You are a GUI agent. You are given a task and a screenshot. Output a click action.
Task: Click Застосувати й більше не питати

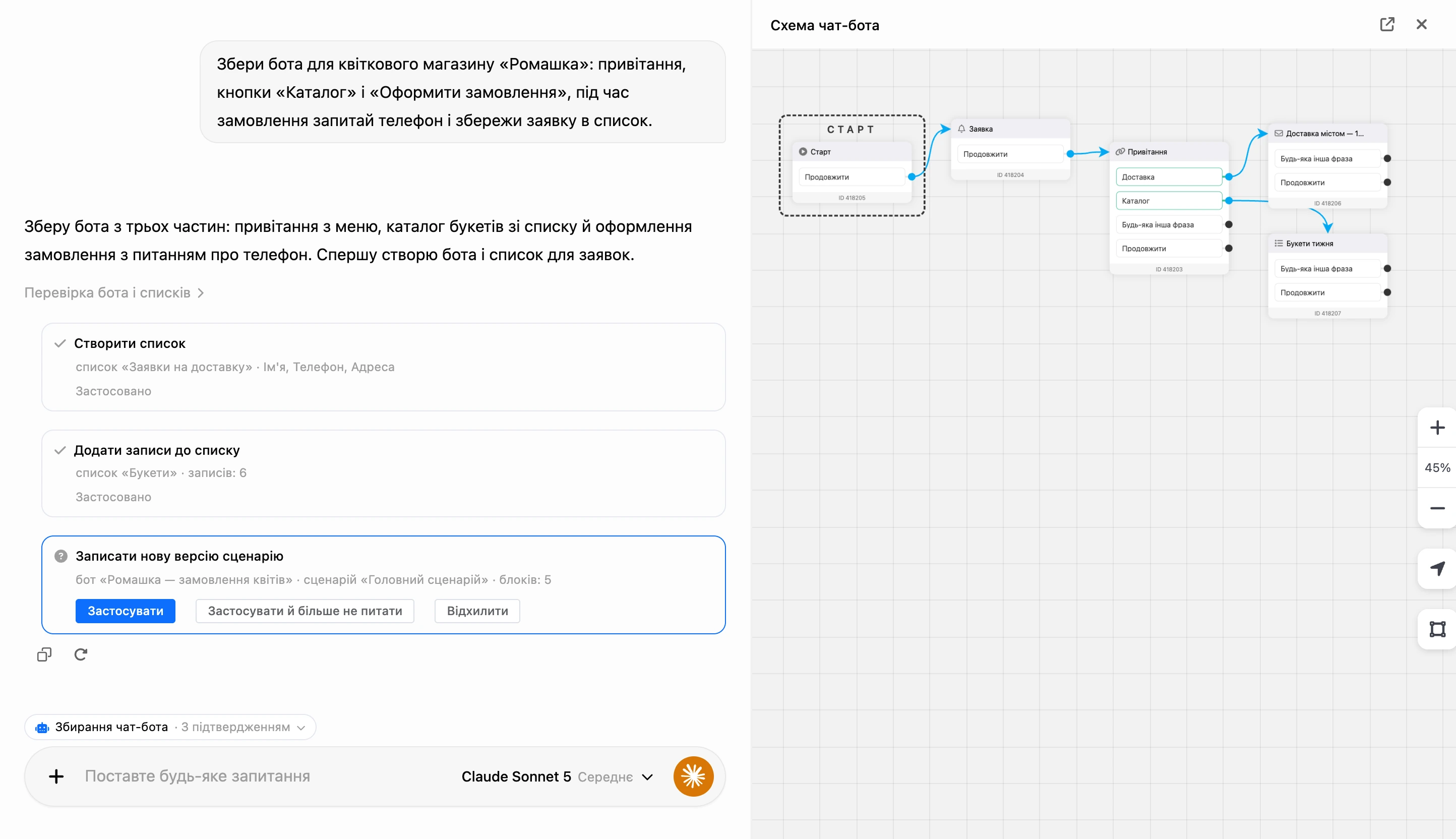click(x=305, y=611)
